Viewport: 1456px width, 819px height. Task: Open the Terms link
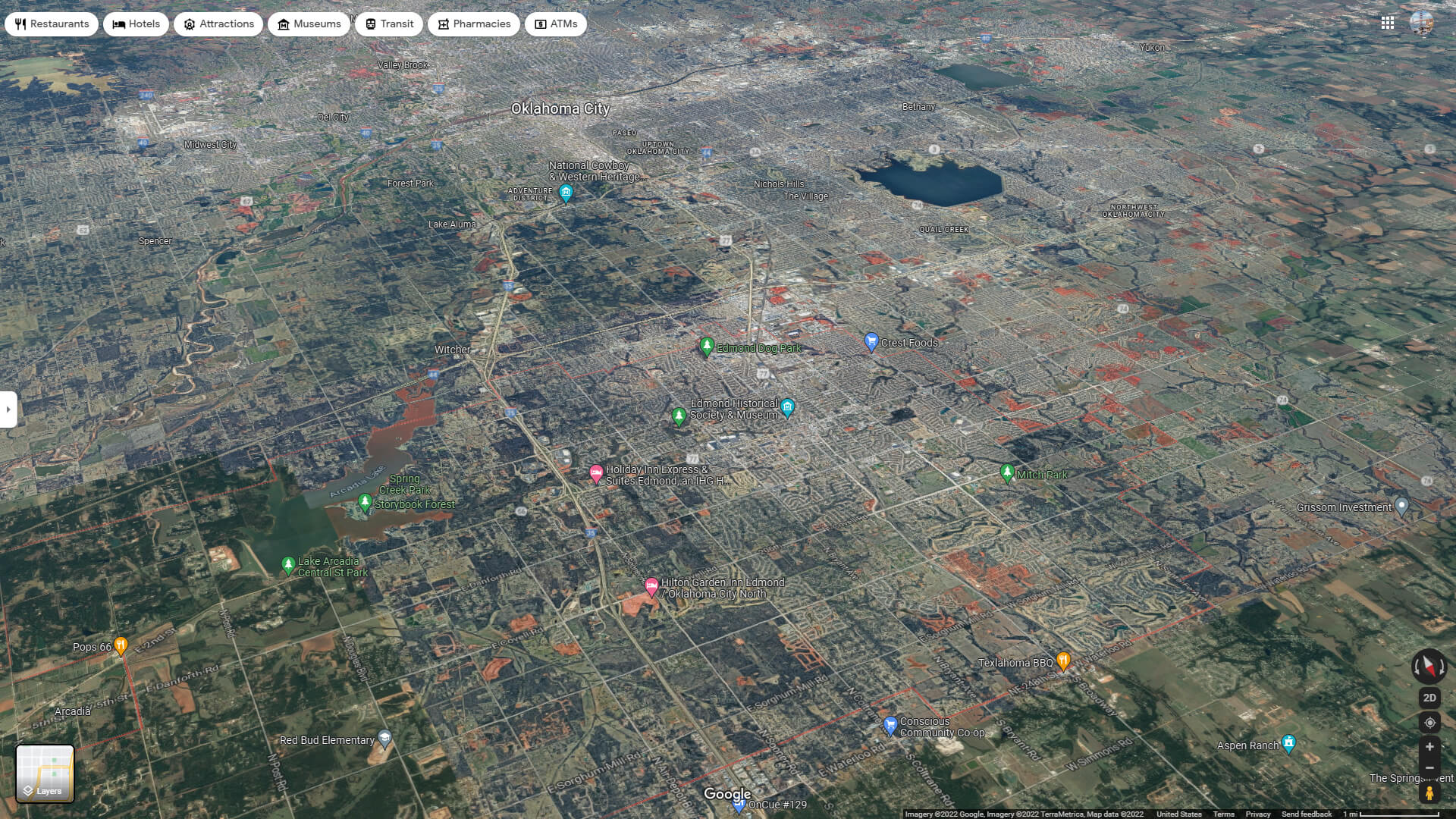coord(1223,814)
